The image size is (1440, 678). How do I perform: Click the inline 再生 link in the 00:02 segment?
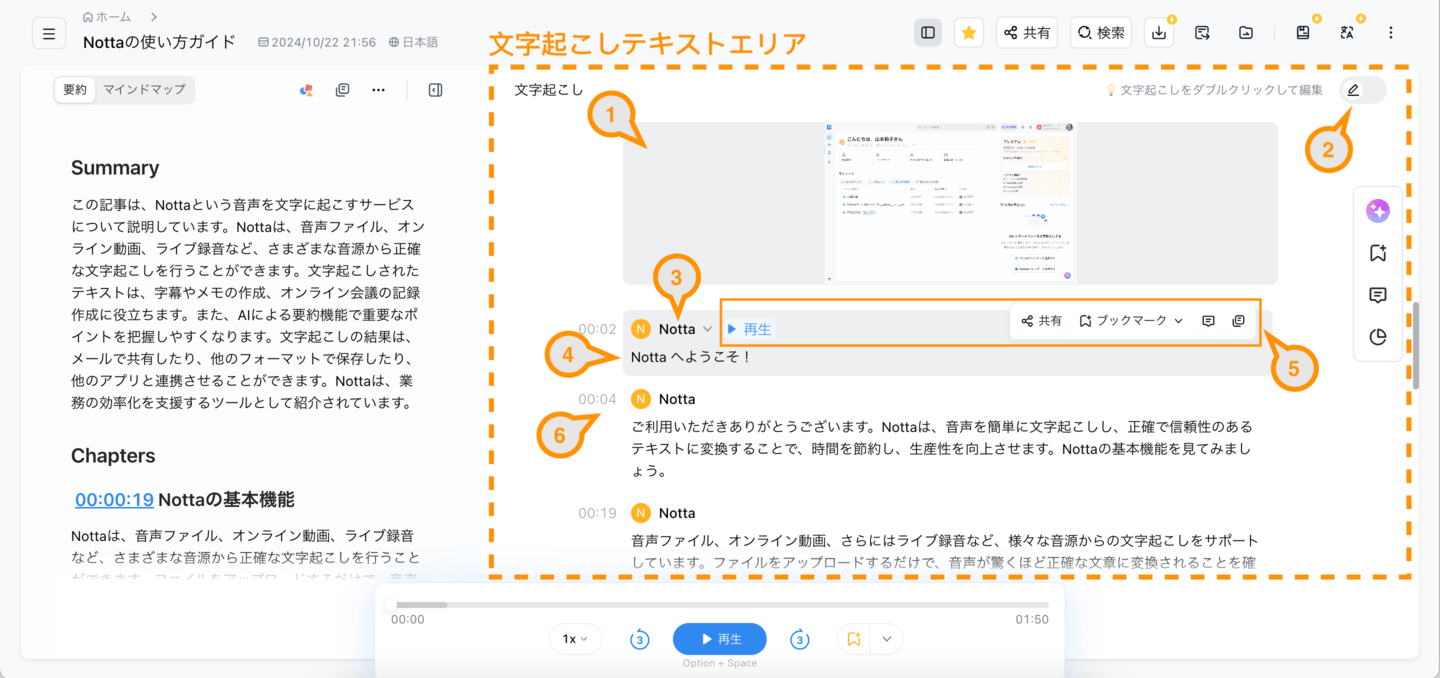(749, 329)
